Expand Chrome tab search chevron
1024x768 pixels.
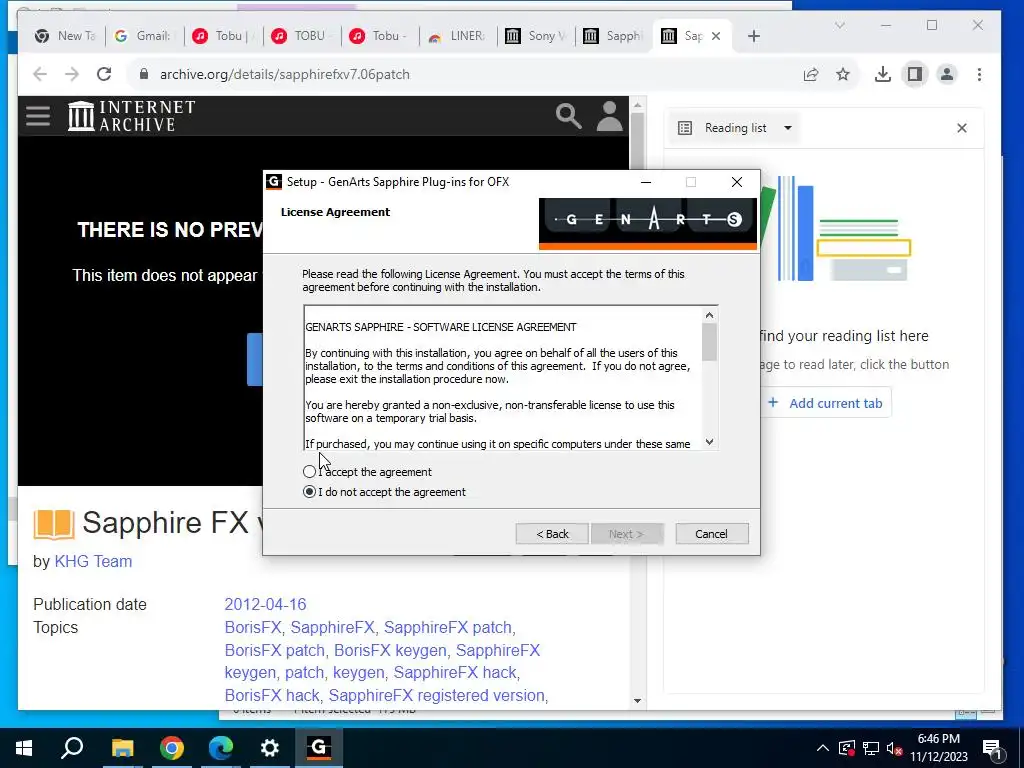(840, 25)
